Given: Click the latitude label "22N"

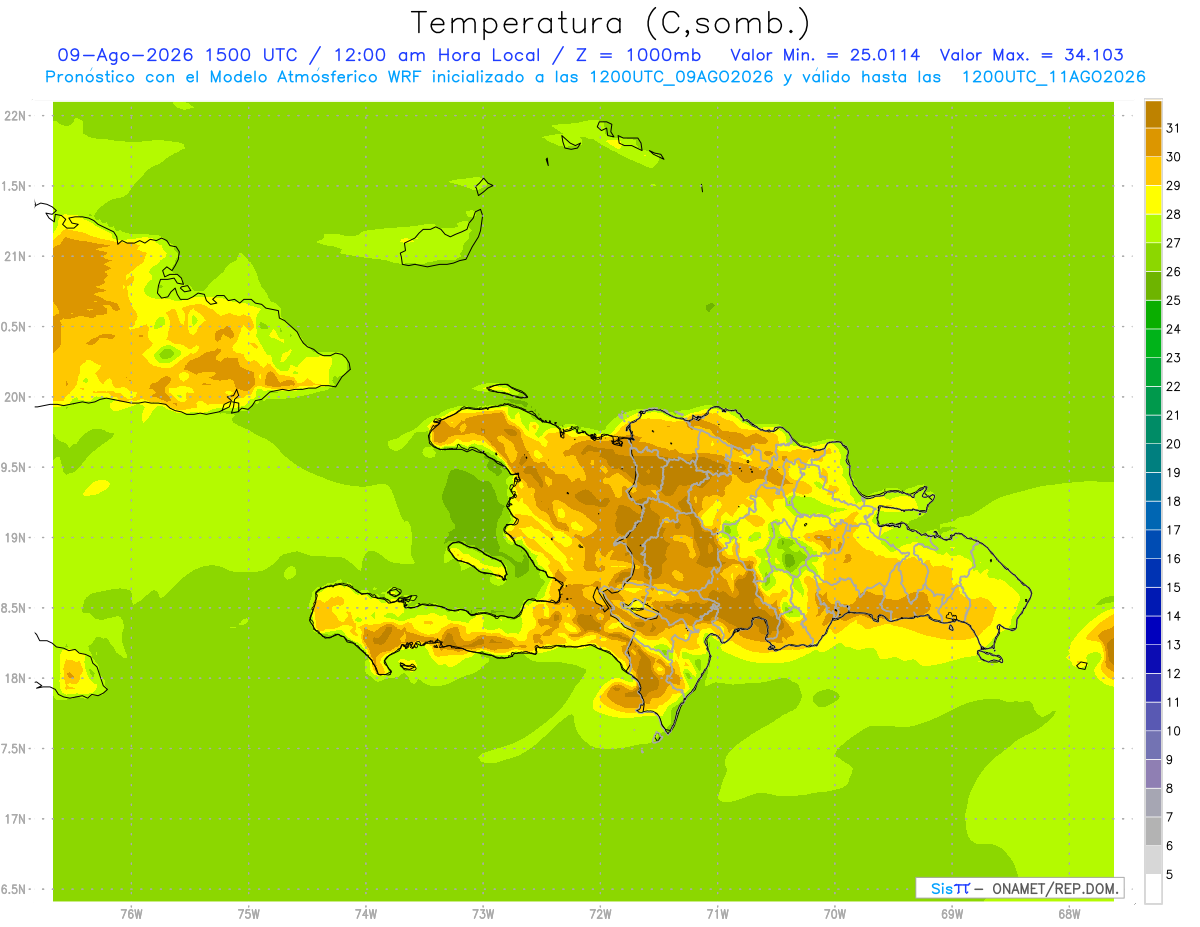Looking at the screenshot, I should (15, 116).
